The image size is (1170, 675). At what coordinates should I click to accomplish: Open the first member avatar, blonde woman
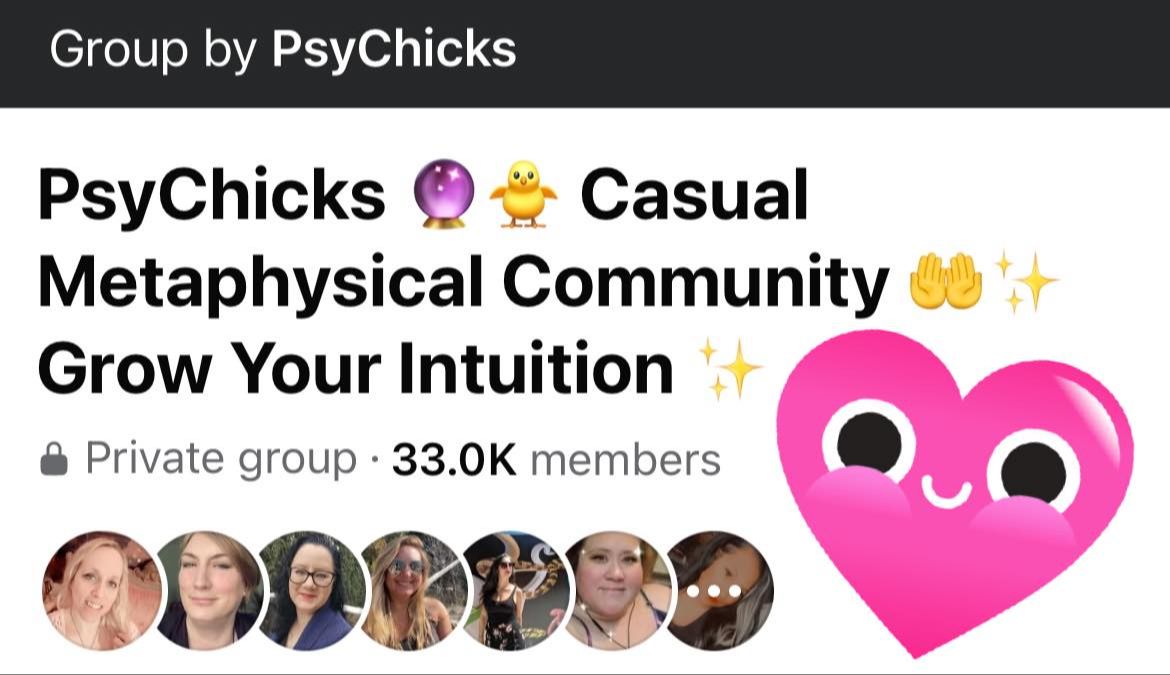[101, 591]
